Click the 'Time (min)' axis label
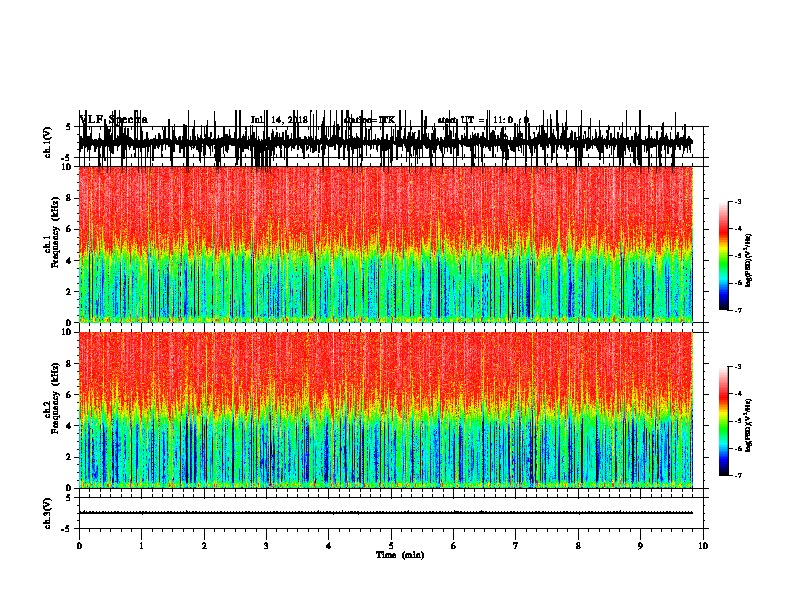This screenshot has height=612, width=792. click(400, 555)
